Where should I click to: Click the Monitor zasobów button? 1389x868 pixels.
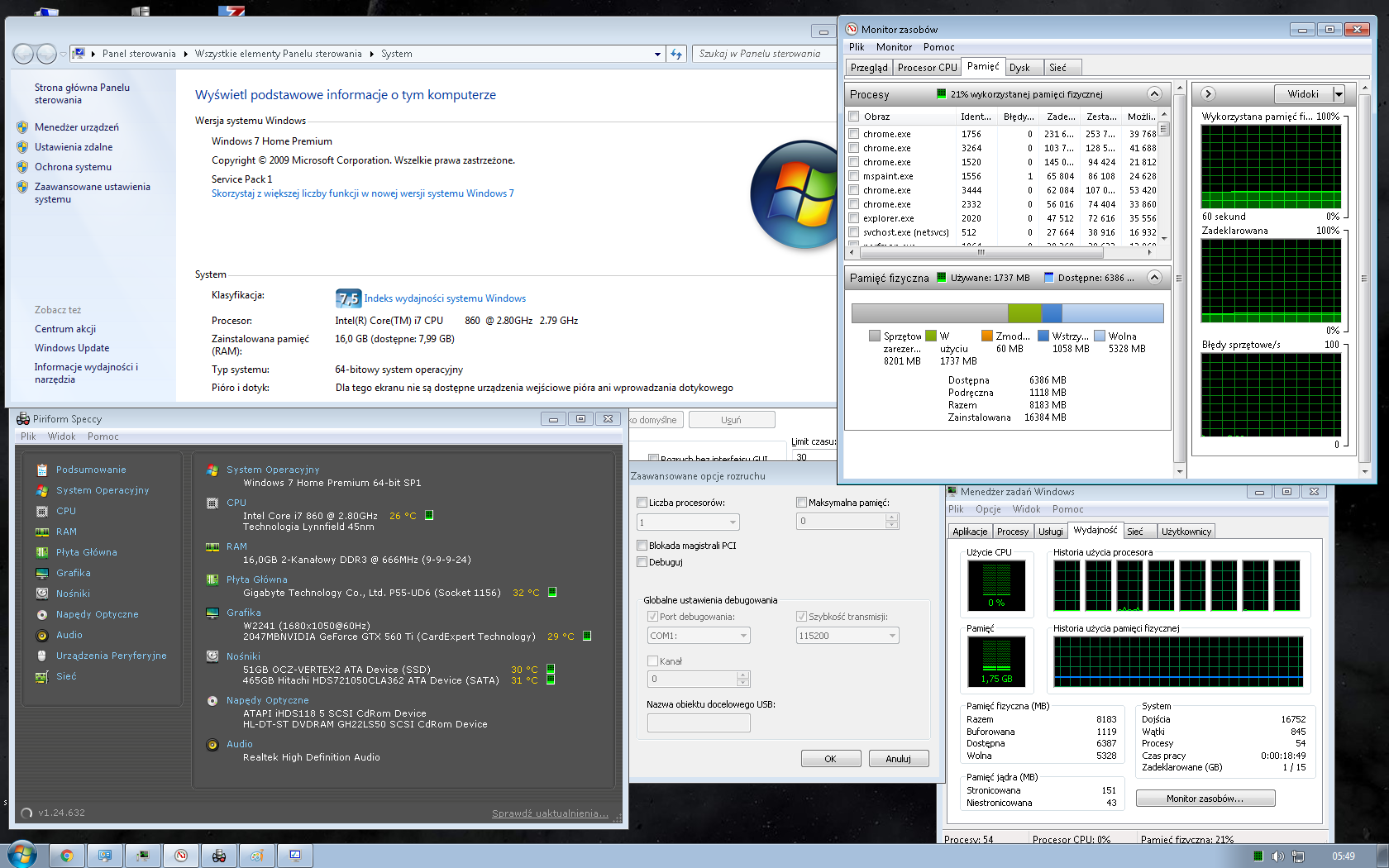point(1205,797)
